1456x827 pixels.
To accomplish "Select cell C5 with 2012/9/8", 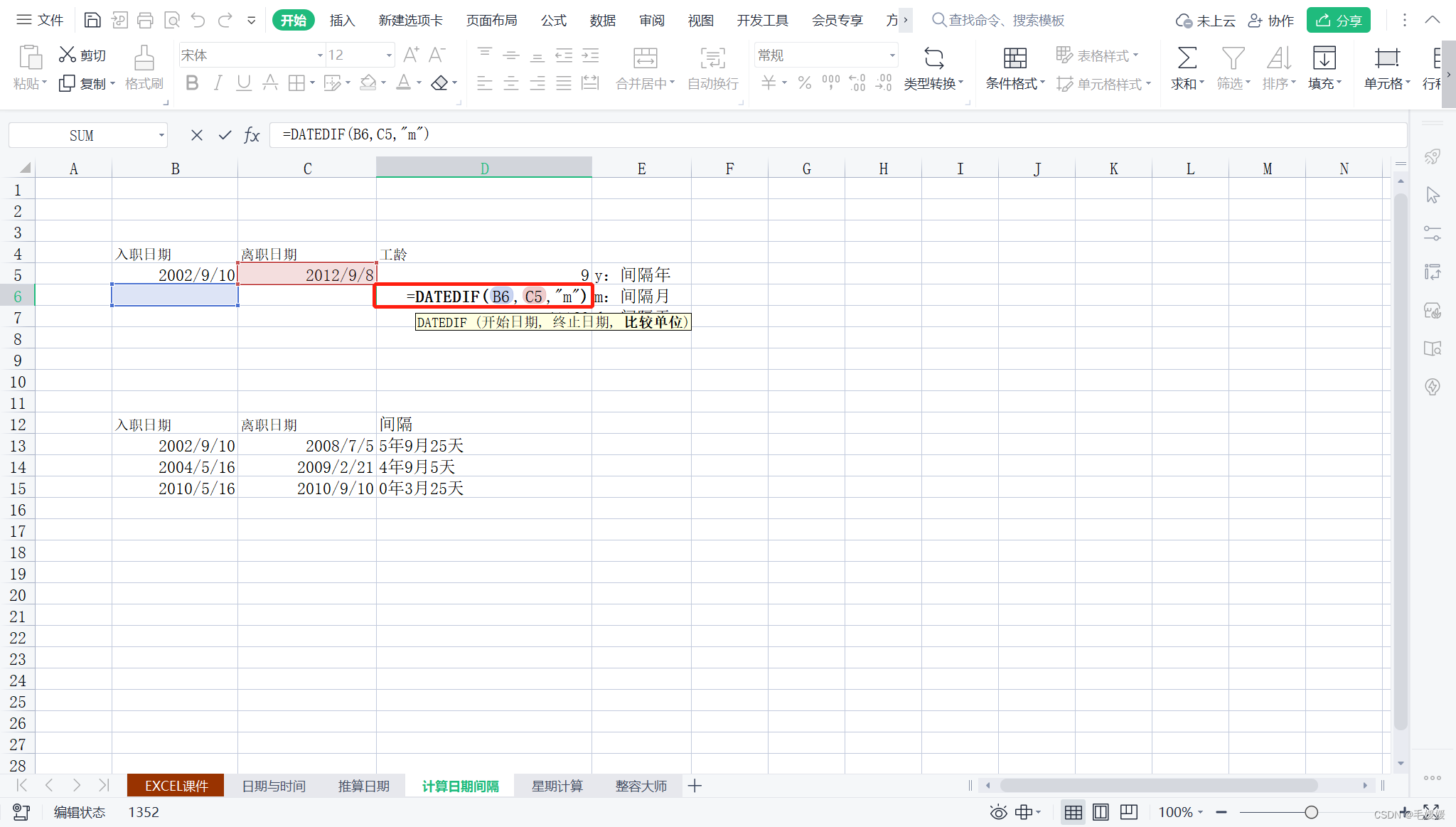I will coord(307,274).
